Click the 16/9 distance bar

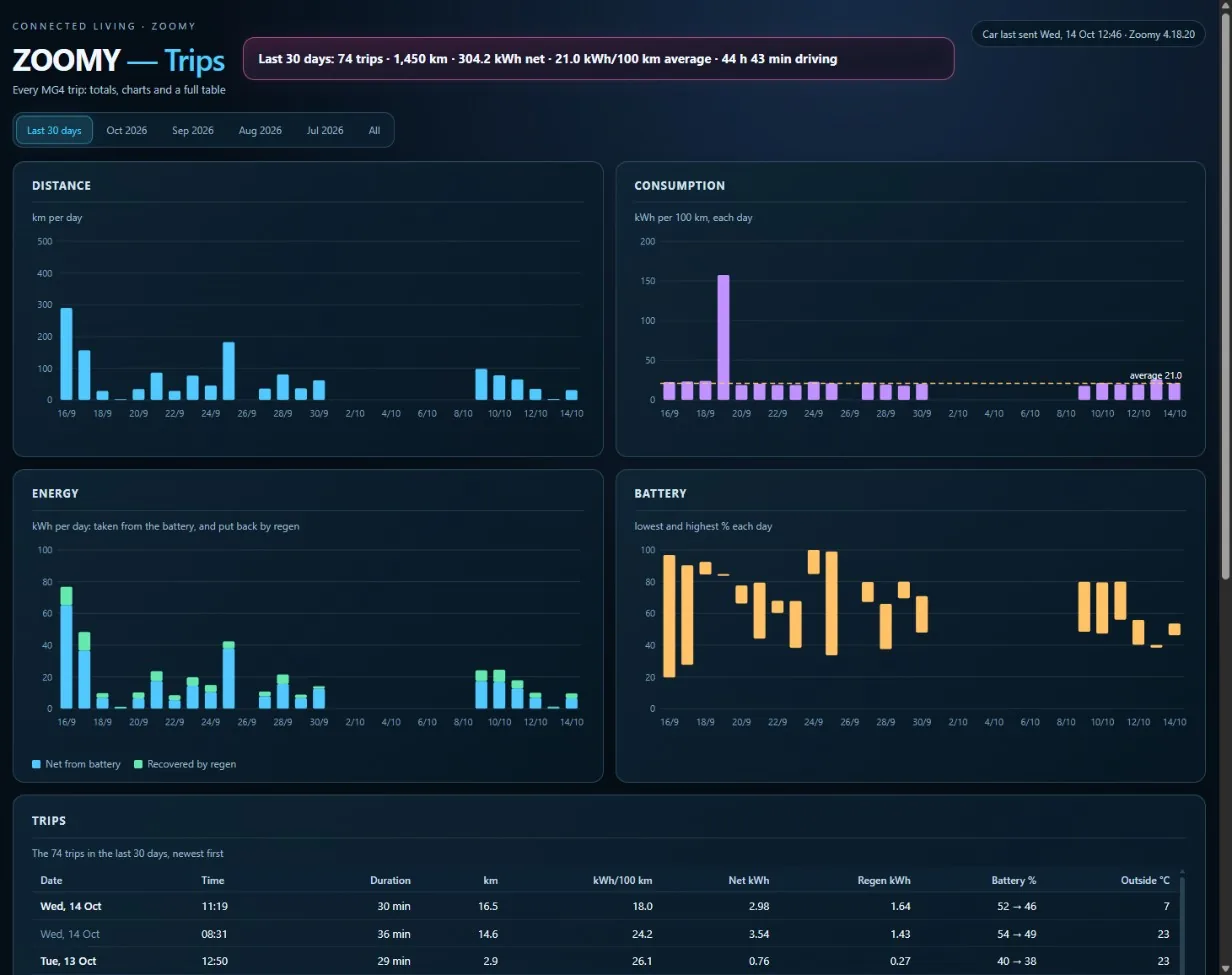point(67,354)
